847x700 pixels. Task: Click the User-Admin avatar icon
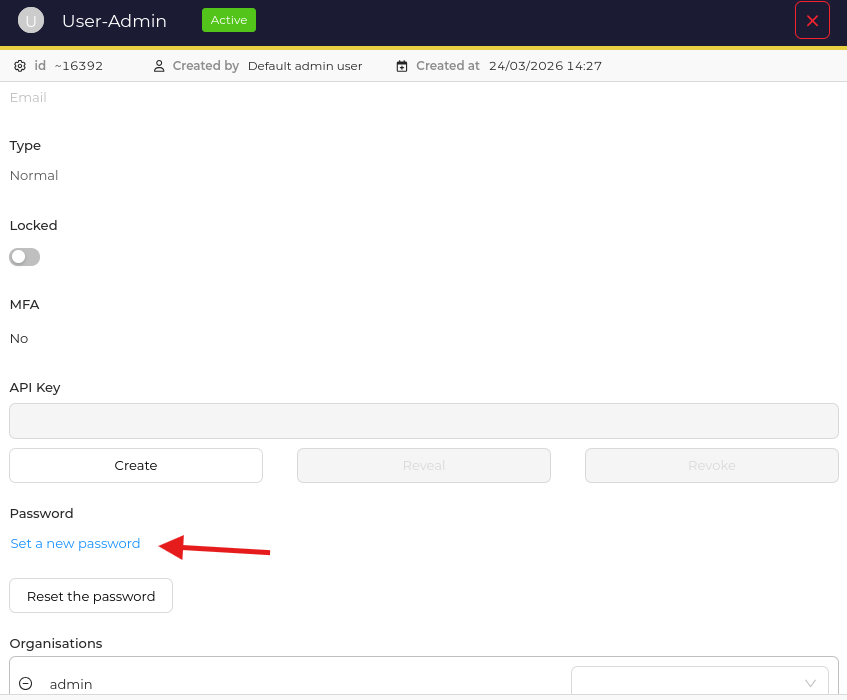tap(31, 20)
